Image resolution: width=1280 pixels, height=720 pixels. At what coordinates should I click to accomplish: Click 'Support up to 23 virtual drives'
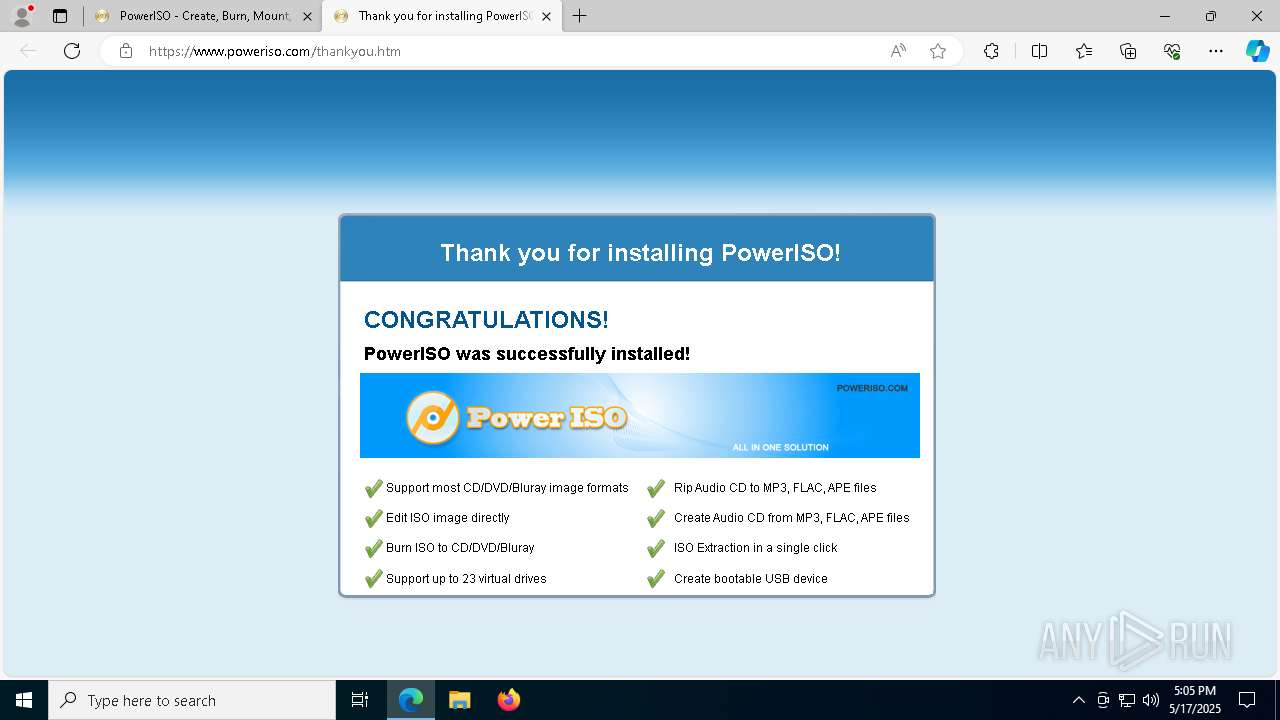466,579
